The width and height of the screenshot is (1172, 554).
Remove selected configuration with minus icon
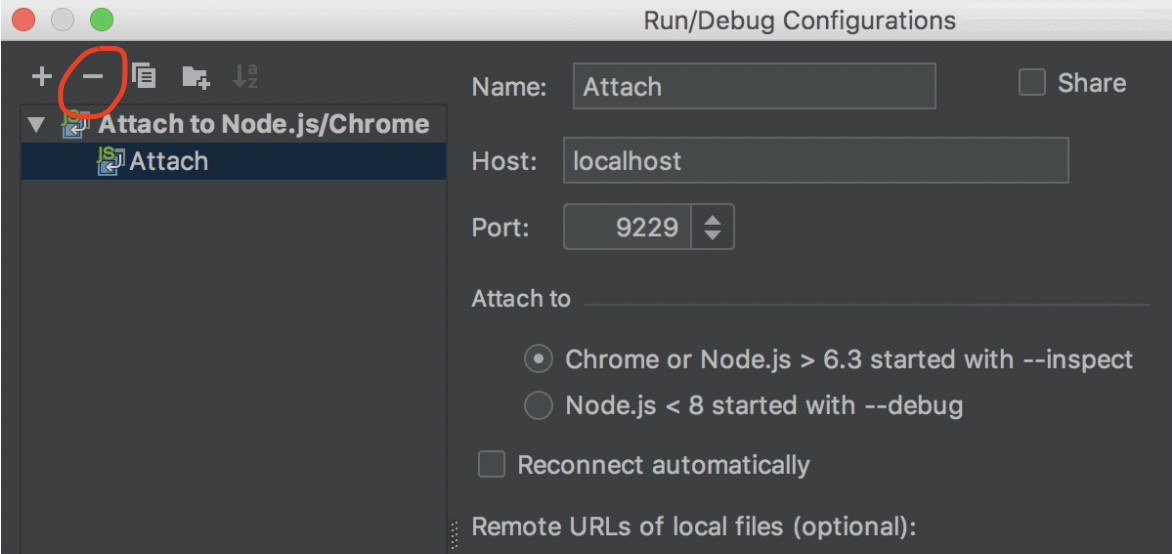[x=92, y=76]
